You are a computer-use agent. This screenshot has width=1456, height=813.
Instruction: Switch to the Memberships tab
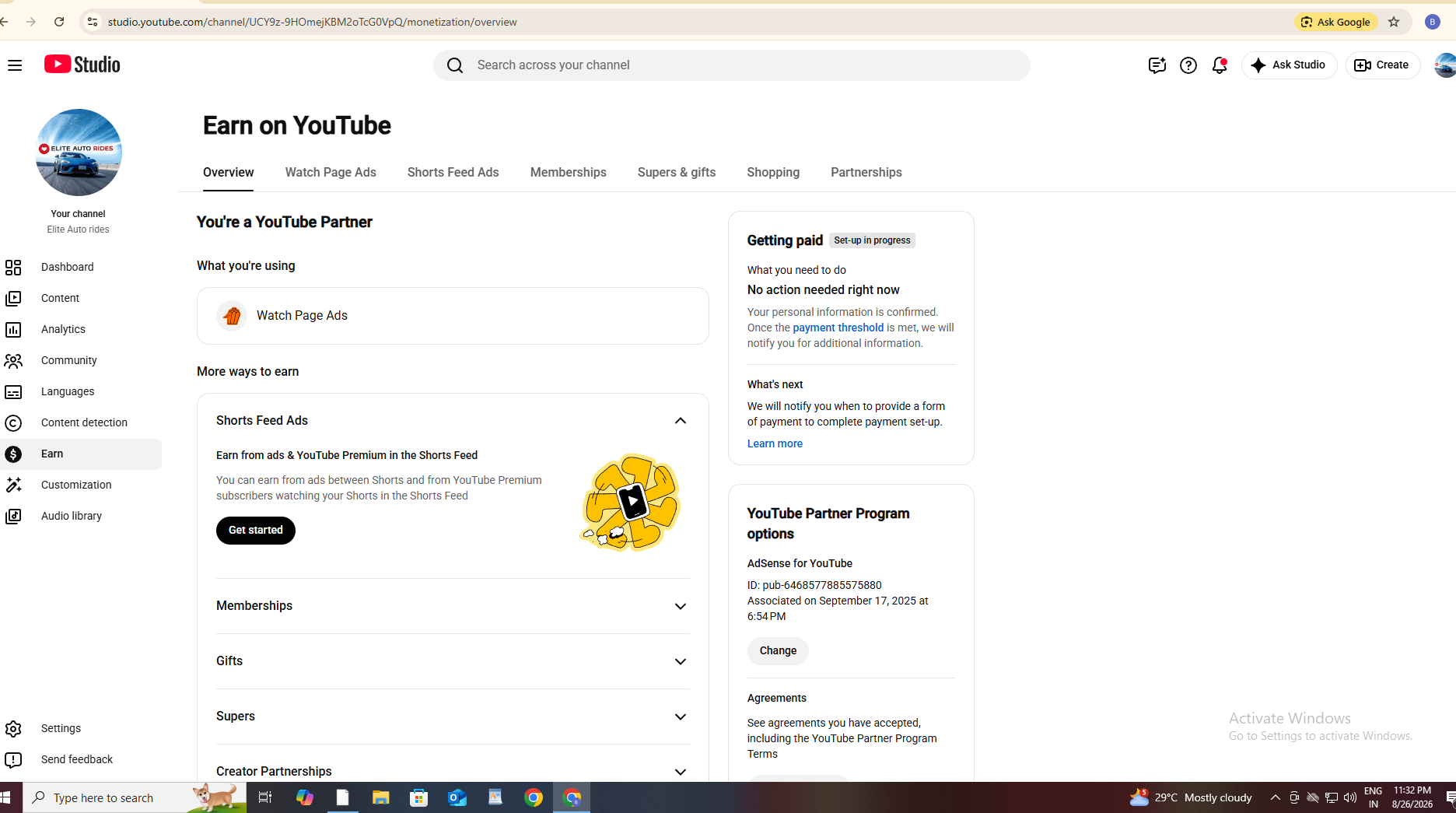click(569, 173)
